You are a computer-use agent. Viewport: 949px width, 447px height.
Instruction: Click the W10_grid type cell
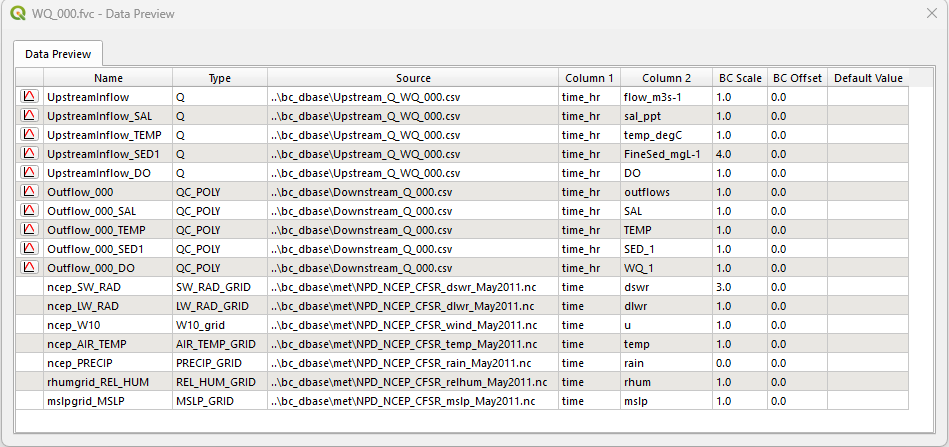(x=220, y=325)
